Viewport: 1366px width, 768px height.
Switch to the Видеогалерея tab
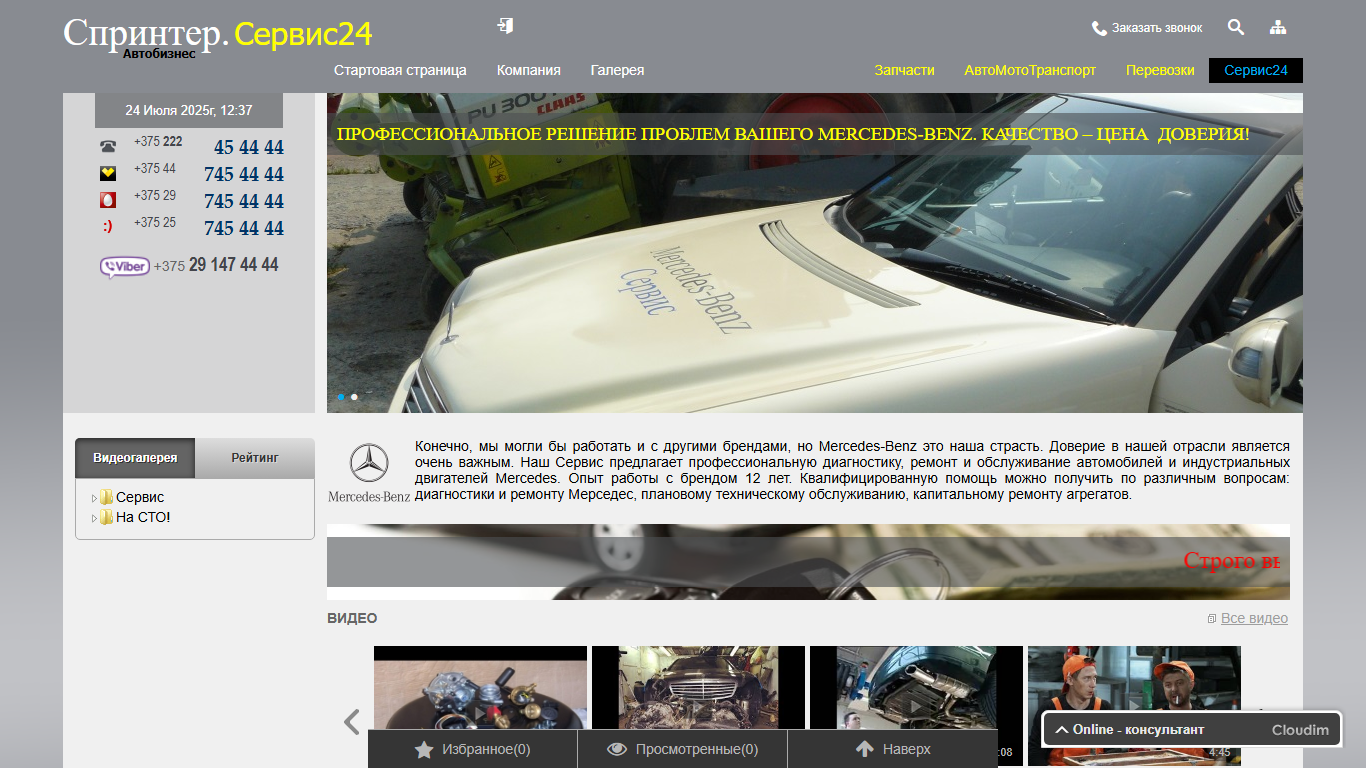point(135,458)
